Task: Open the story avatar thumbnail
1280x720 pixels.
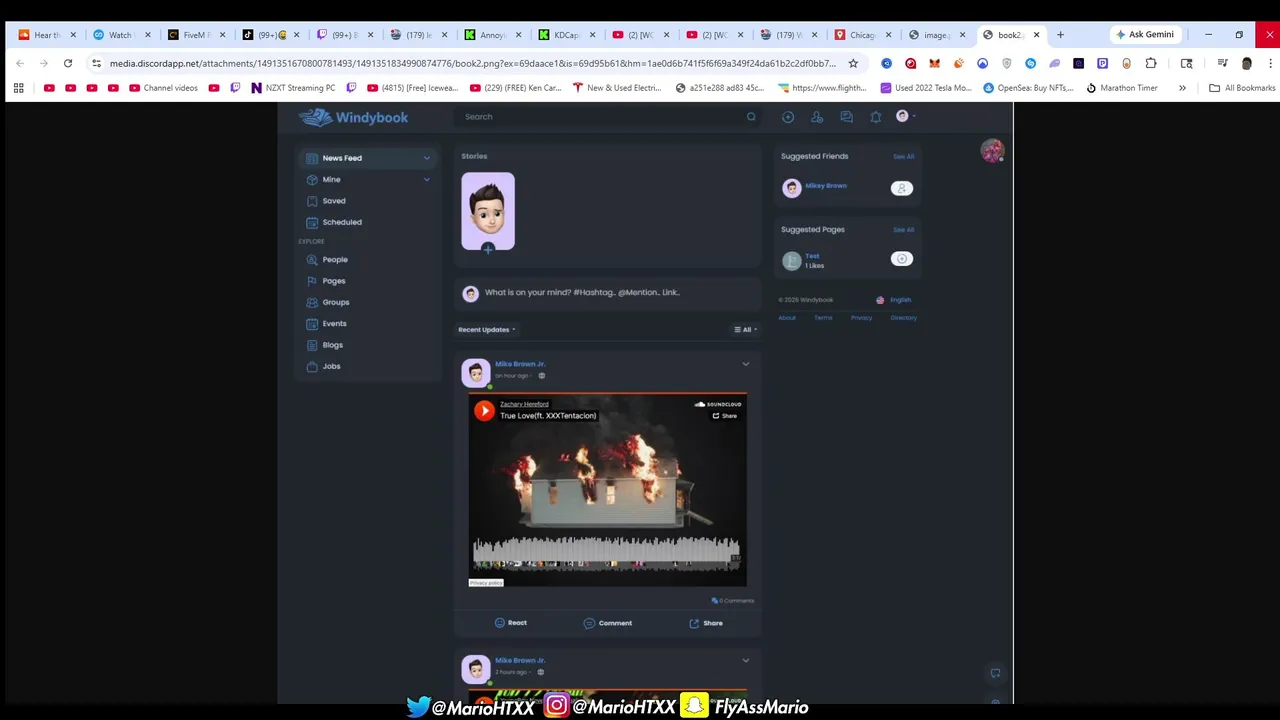Action: [x=488, y=210]
